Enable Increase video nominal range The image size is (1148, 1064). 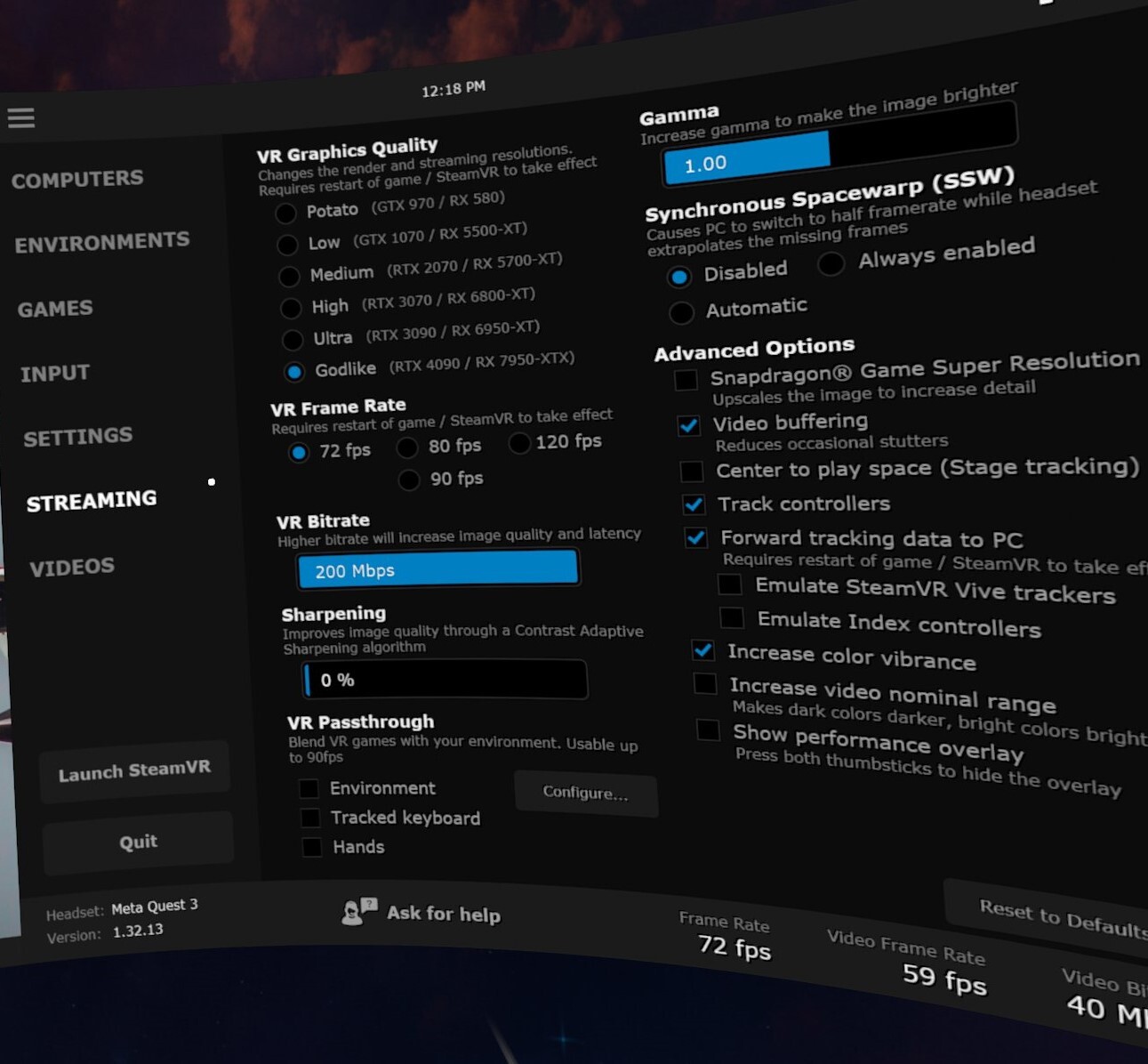pos(705,683)
